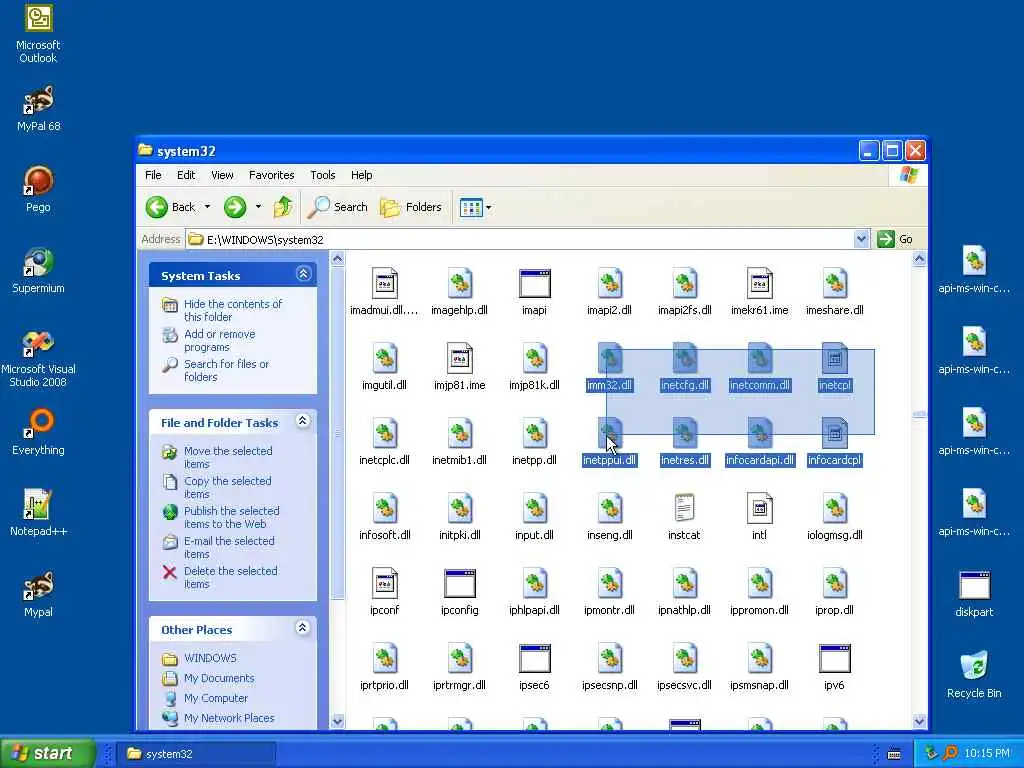Viewport: 1024px width, 768px height.
Task: Expand the Address bar dropdown
Action: point(861,239)
